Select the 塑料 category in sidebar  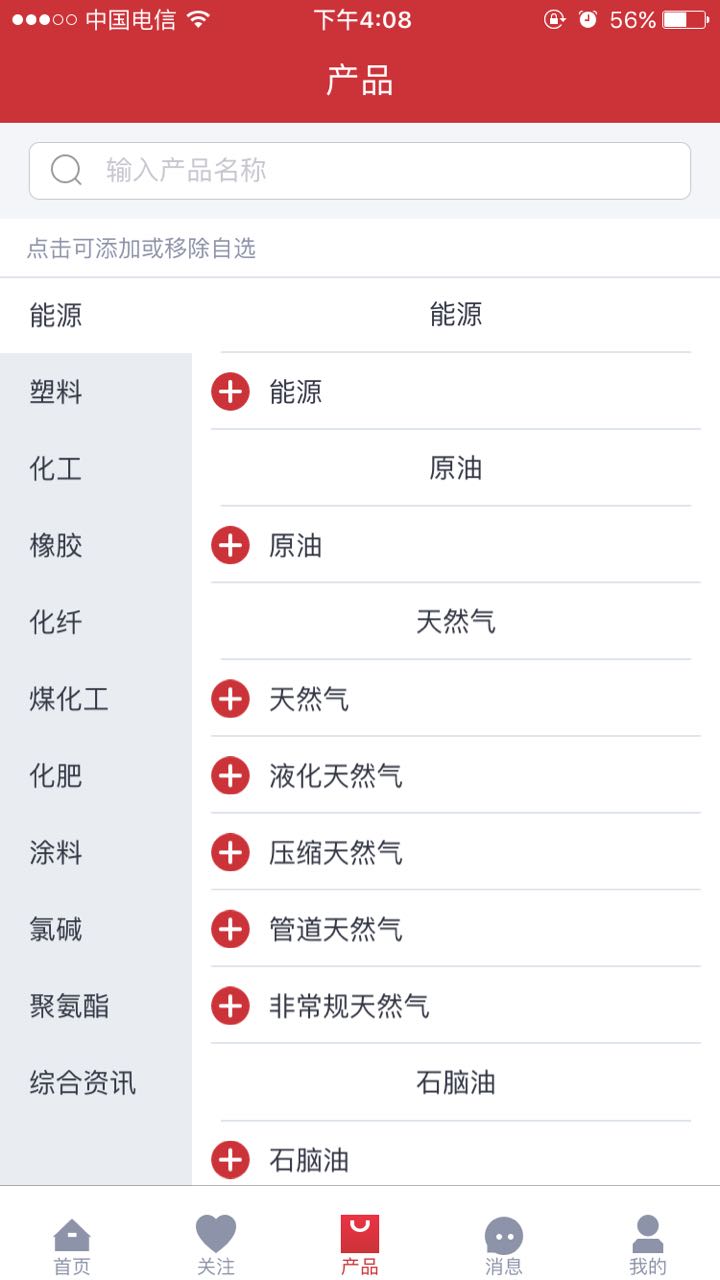coord(56,392)
